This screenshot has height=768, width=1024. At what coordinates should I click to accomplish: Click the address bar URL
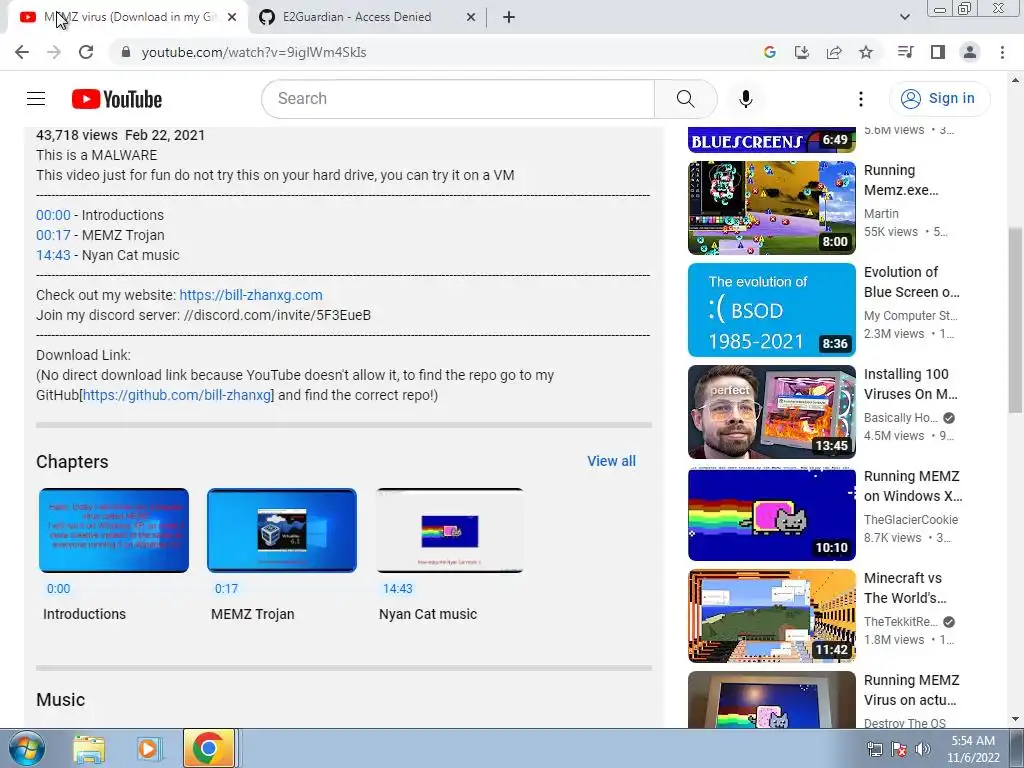pyautogui.click(x=254, y=52)
